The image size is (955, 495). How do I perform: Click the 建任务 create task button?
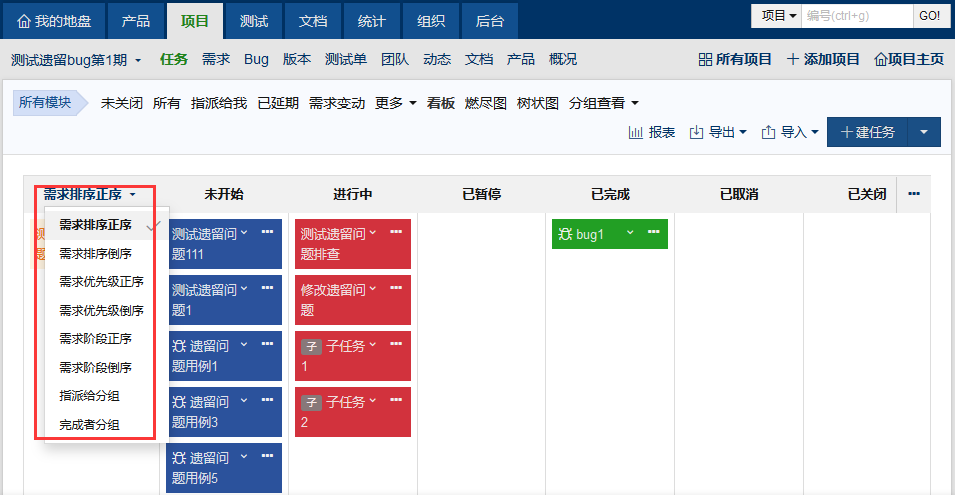tap(867, 132)
